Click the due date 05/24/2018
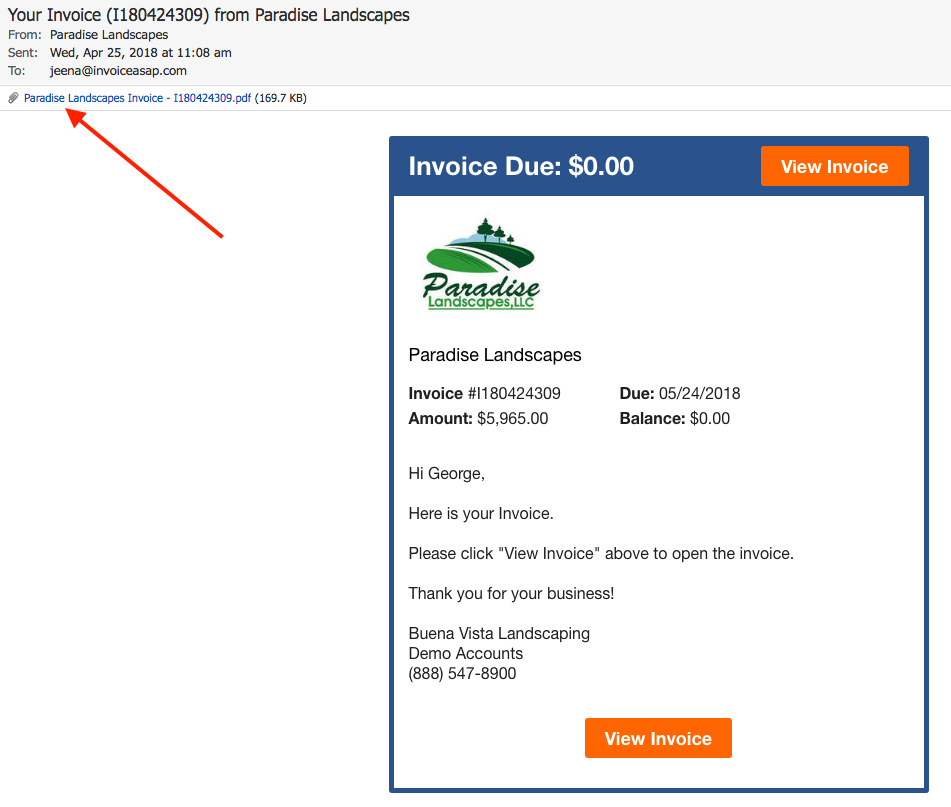The height and width of the screenshot is (807, 951). point(699,393)
